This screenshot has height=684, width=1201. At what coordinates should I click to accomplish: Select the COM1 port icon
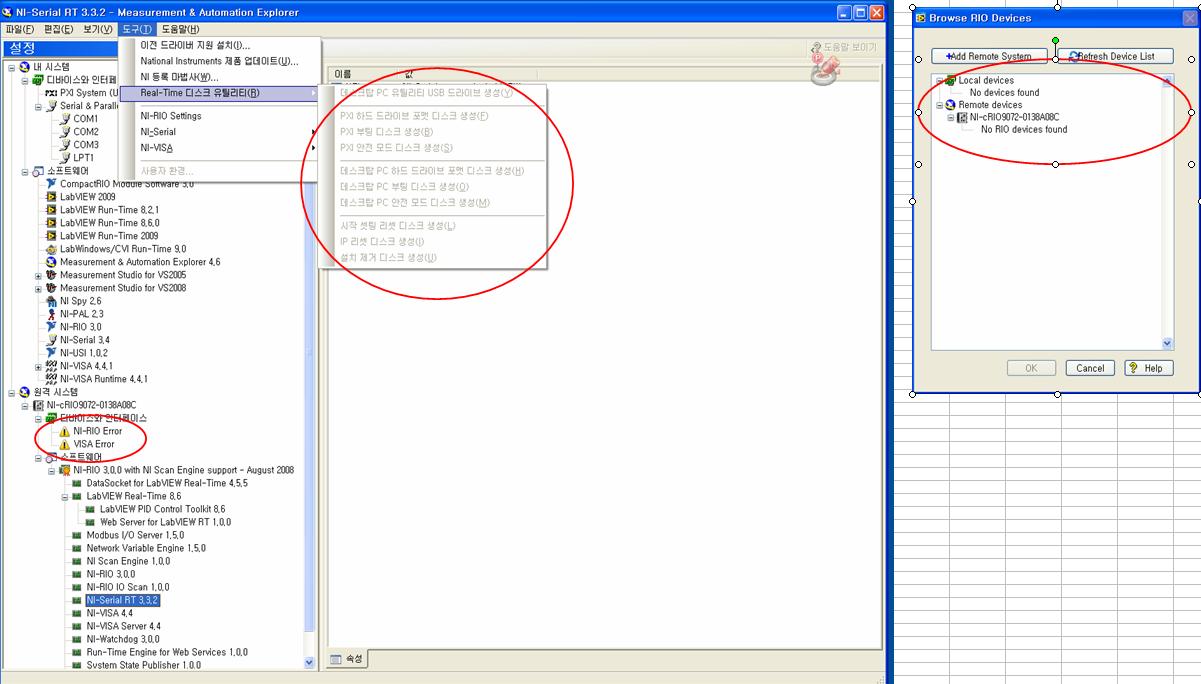click(65, 119)
